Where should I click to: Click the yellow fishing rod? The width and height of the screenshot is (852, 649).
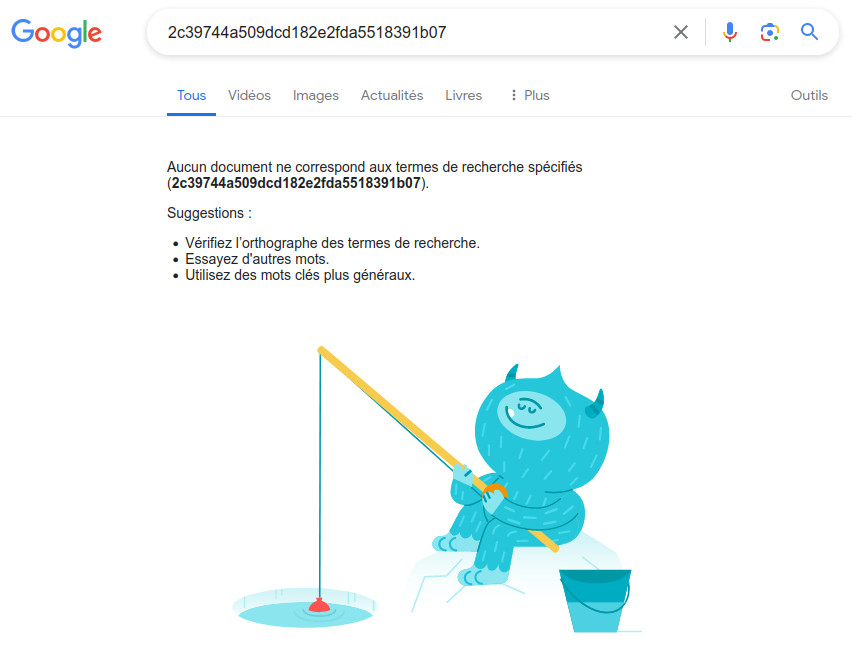[x=438, y=449]
